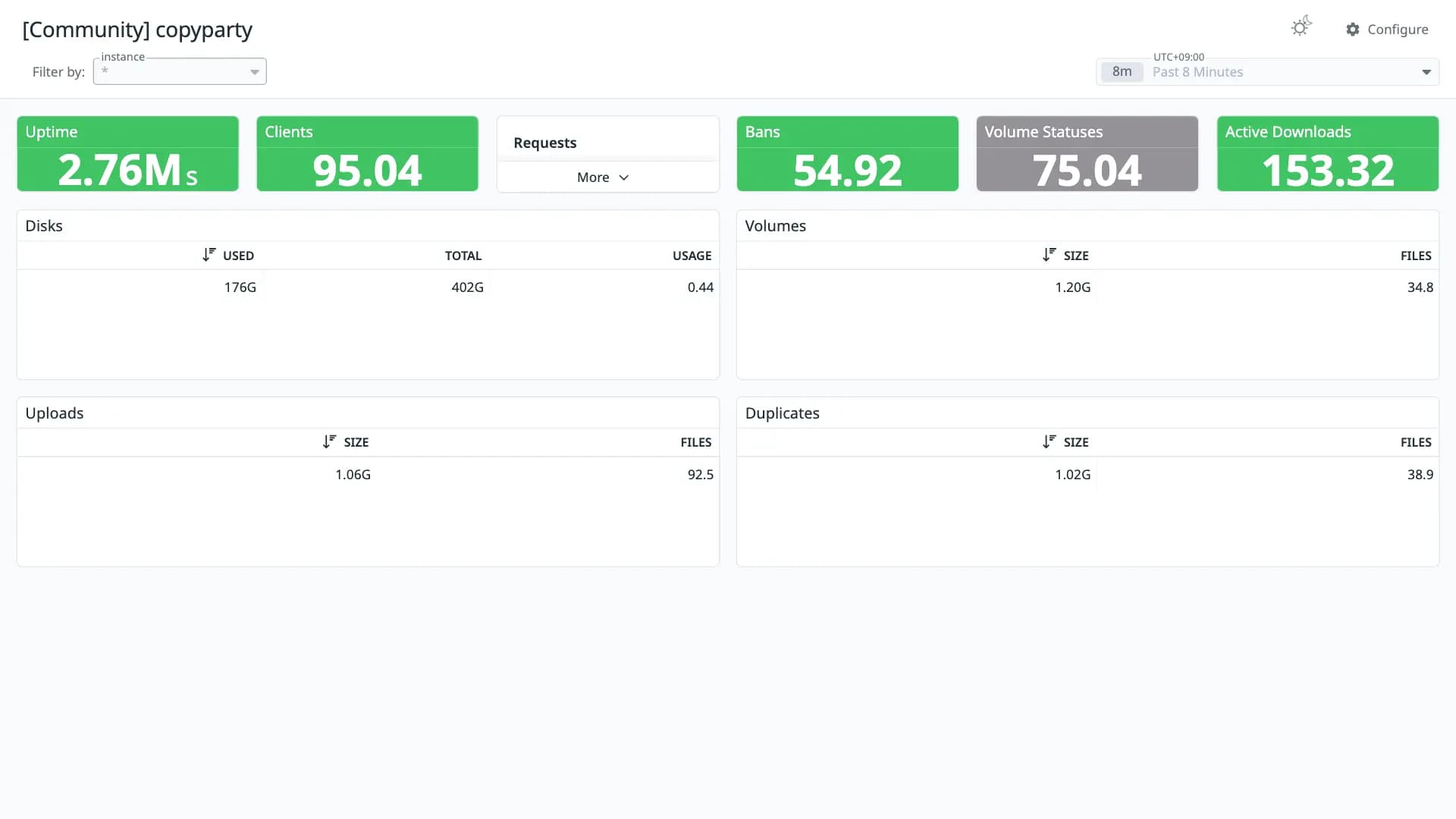Click the 92.5 uploads files value

pyautogui.click(x=701, y=475)
